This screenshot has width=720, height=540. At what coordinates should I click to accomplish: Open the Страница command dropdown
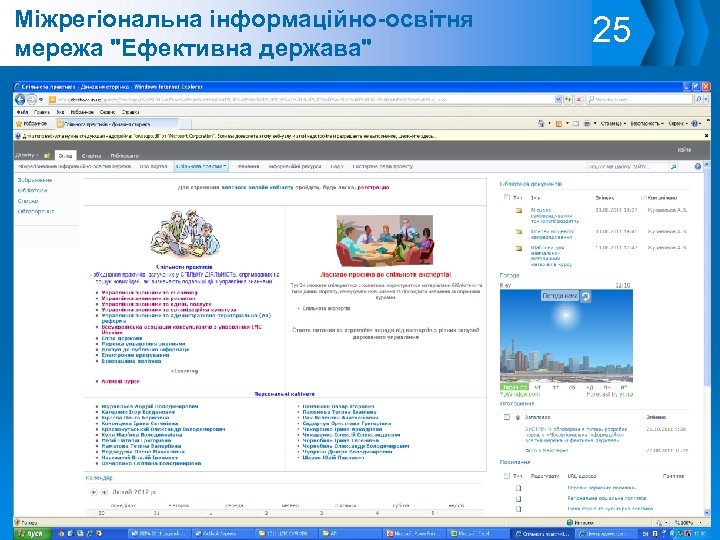tap(613, 124)
